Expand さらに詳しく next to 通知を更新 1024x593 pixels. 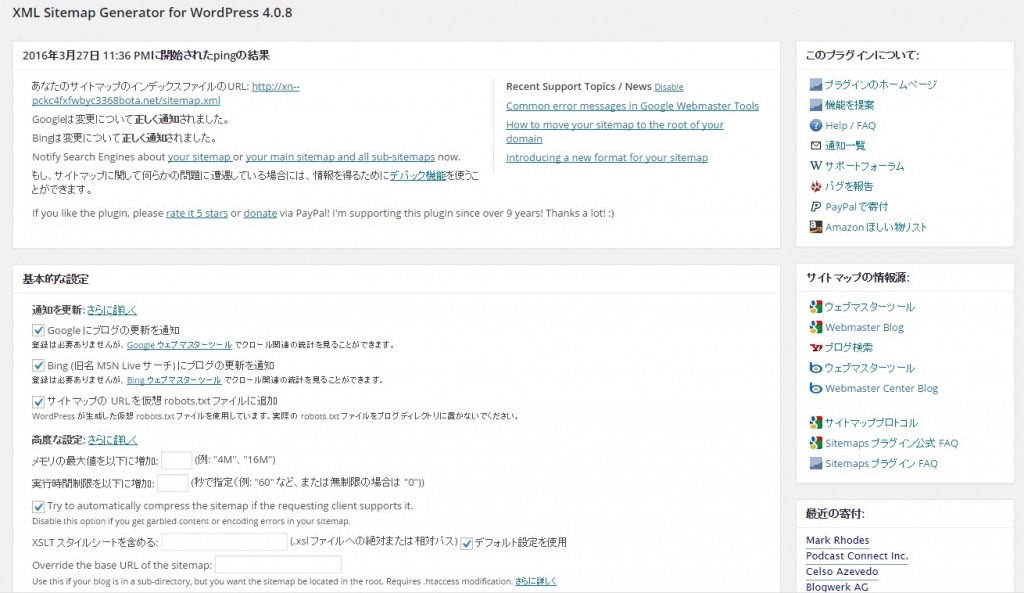pos(112,310)
